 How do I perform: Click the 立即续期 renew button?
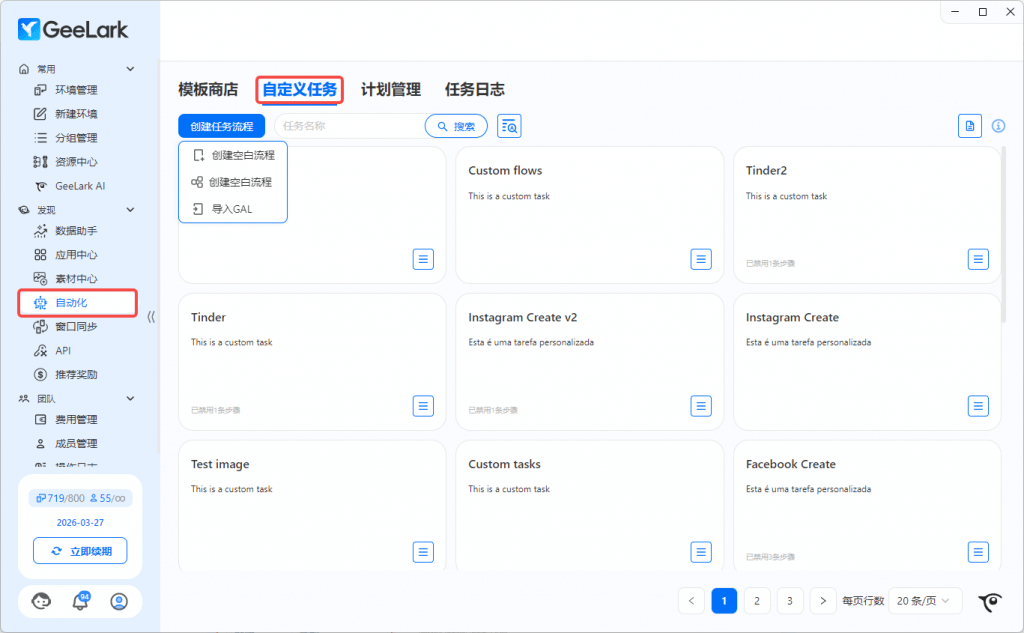[80, 551]
